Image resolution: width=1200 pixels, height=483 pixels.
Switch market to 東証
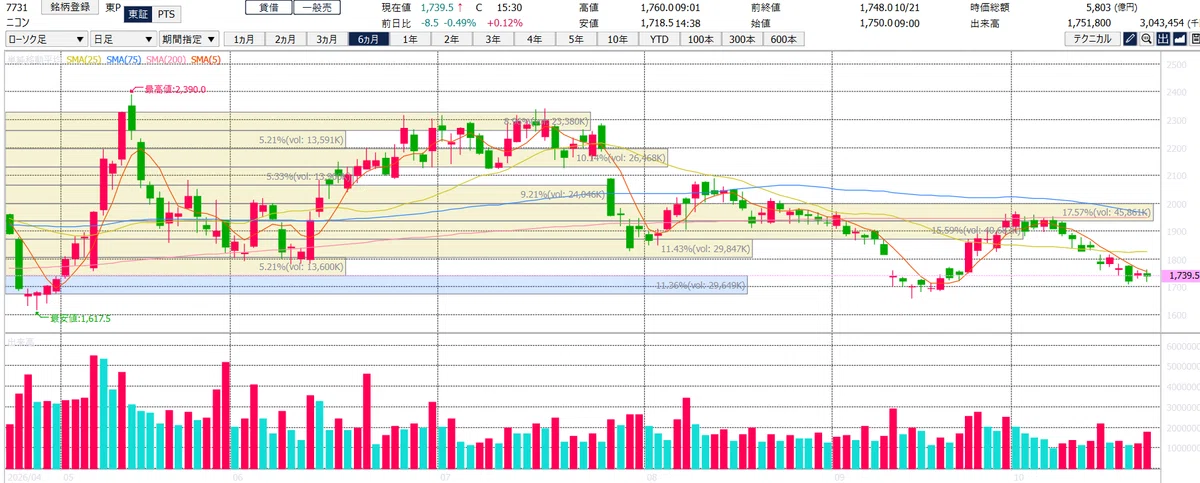[137, 15]
